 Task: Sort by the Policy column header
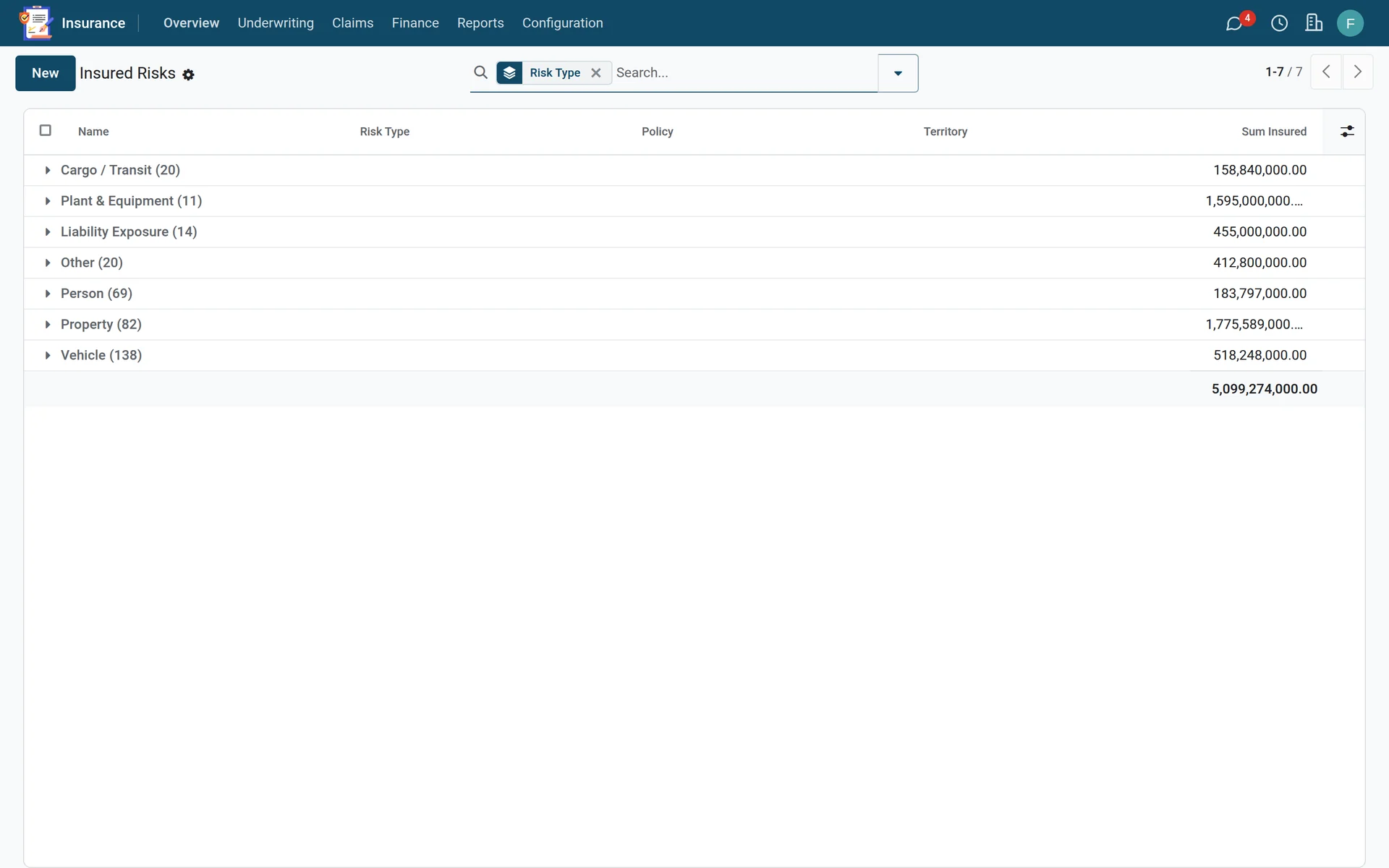658,132
